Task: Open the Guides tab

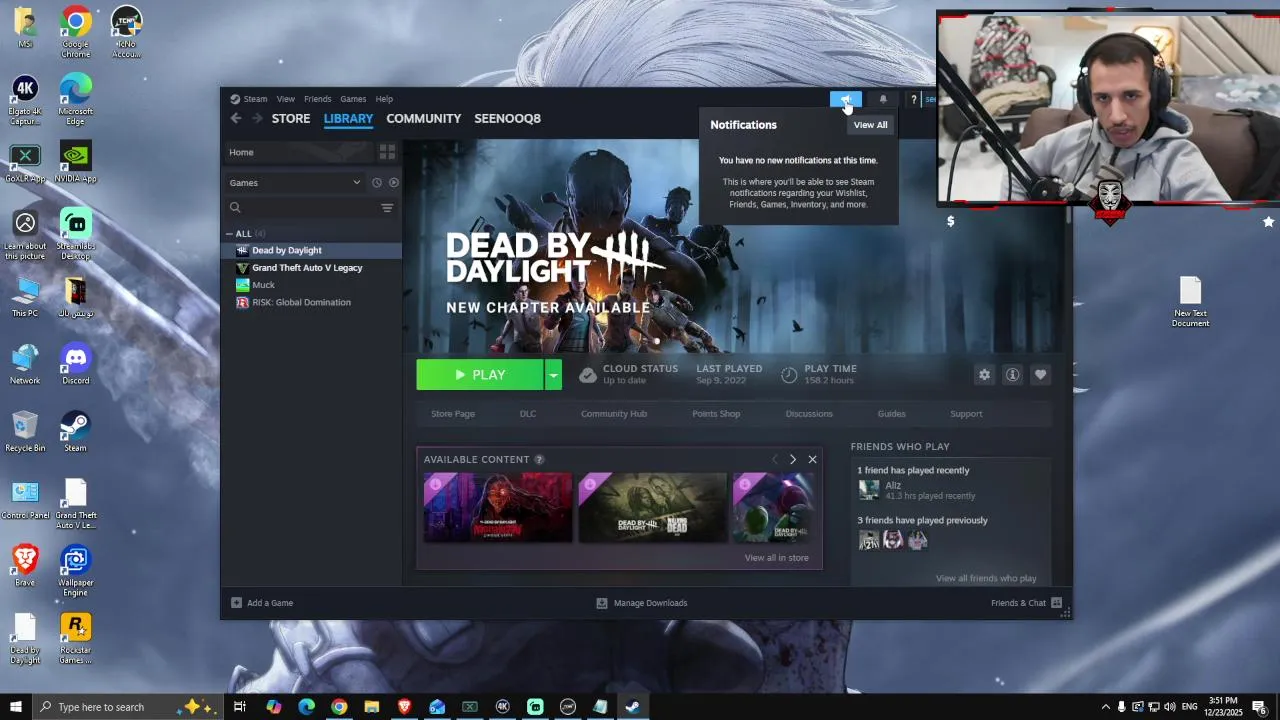Action: click(892, 414)
